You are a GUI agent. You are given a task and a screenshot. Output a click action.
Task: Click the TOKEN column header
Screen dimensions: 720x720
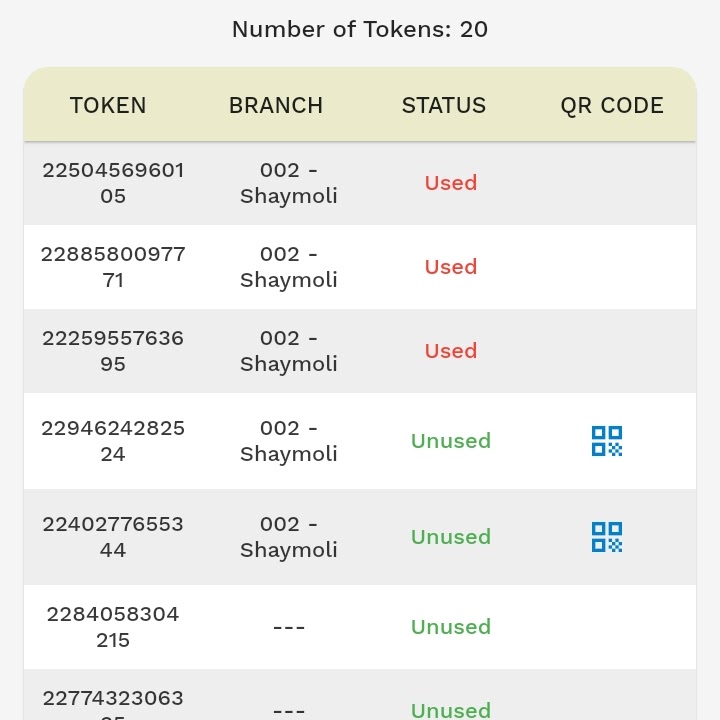click(108, 106)
